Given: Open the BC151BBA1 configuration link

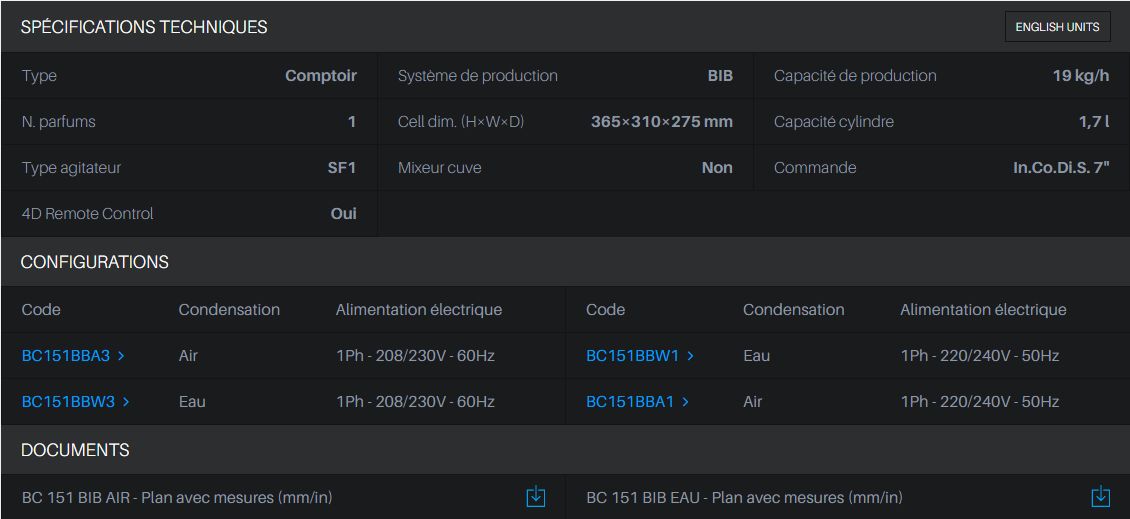Looking at the screenshot, I should coord(630,402).
